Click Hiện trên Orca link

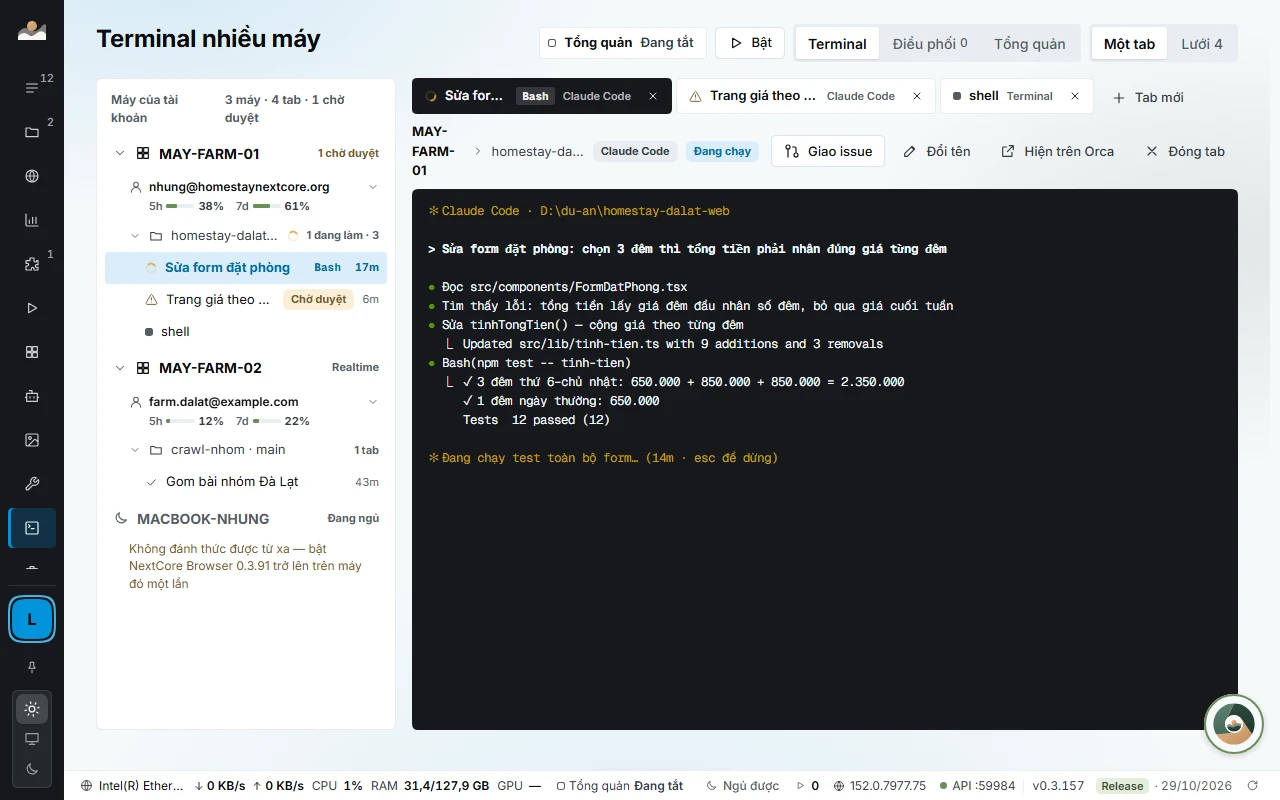click(x=1057, y=151)
